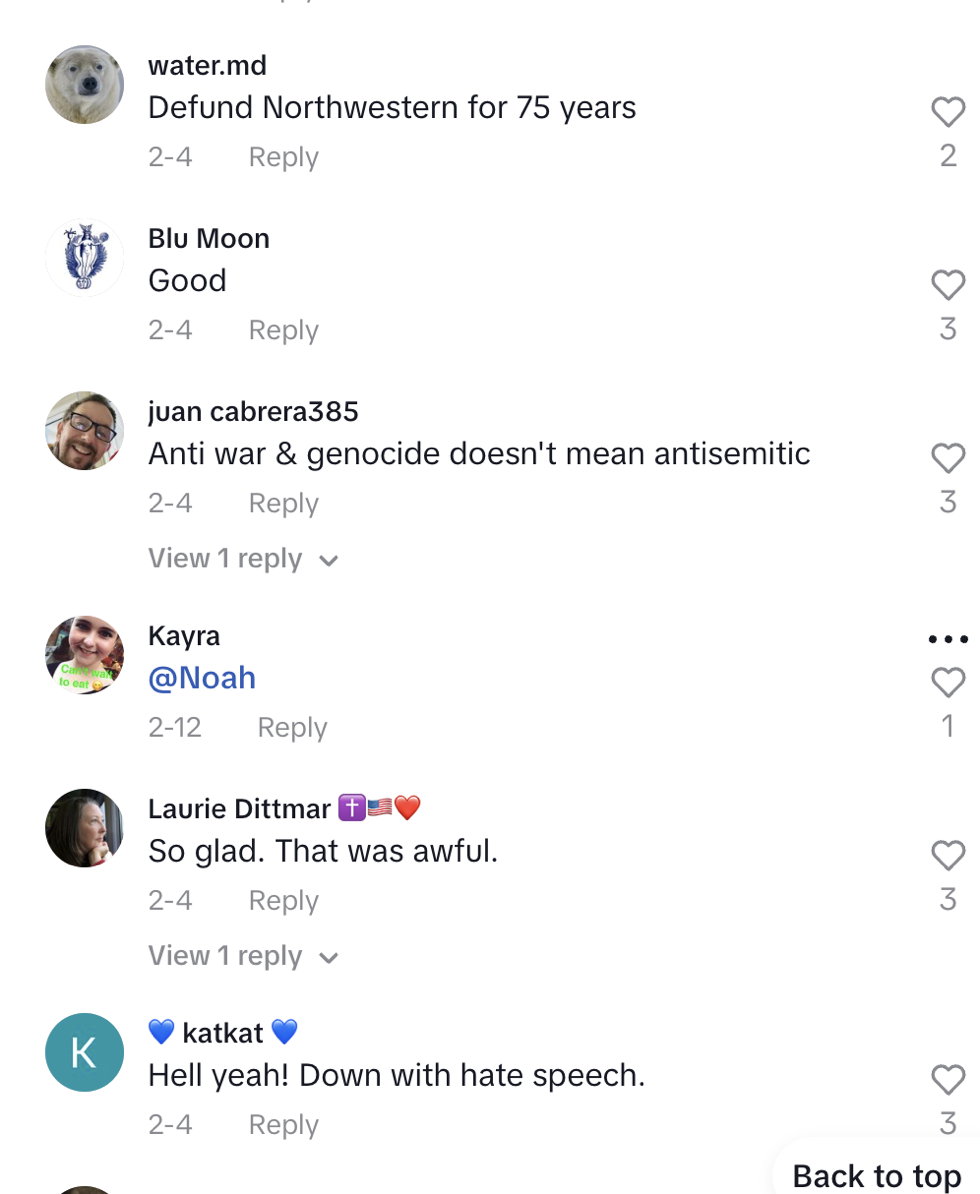
Task: Open Blu Moon's profile picture
Action: click(x=85, y=258)
